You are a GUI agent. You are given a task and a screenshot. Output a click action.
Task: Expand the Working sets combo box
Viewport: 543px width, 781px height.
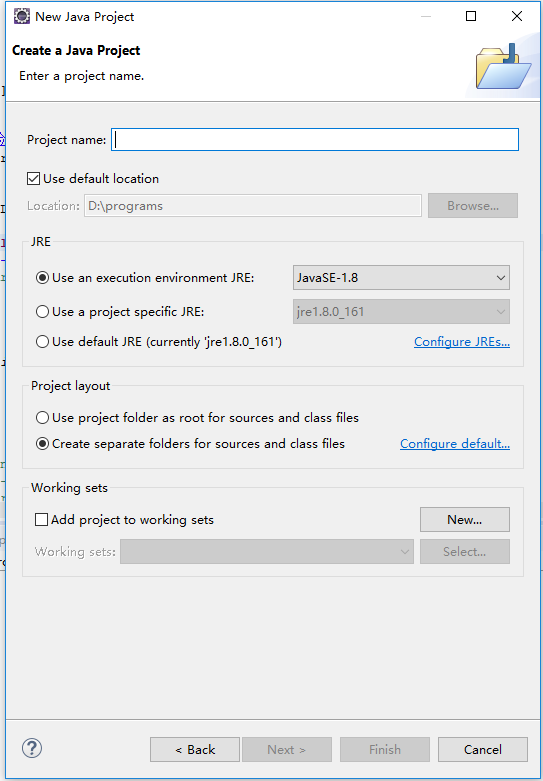pyautogui.click(x=267, y=552)
